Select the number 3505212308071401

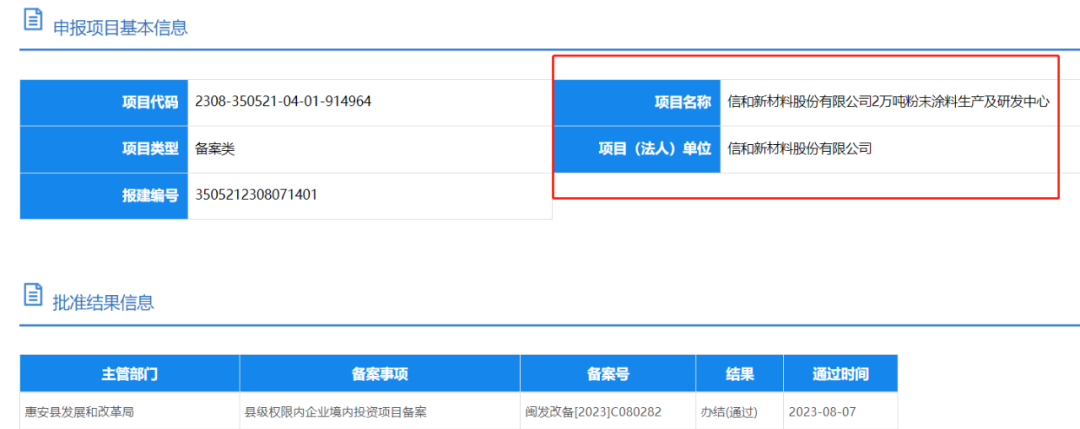(x=257, y=195)
